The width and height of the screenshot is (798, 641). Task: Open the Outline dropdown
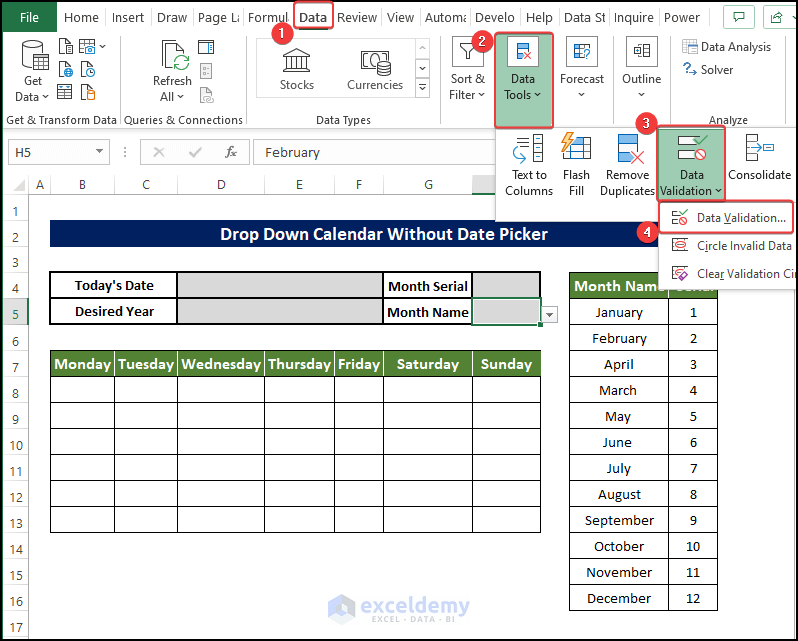(641, 69)
